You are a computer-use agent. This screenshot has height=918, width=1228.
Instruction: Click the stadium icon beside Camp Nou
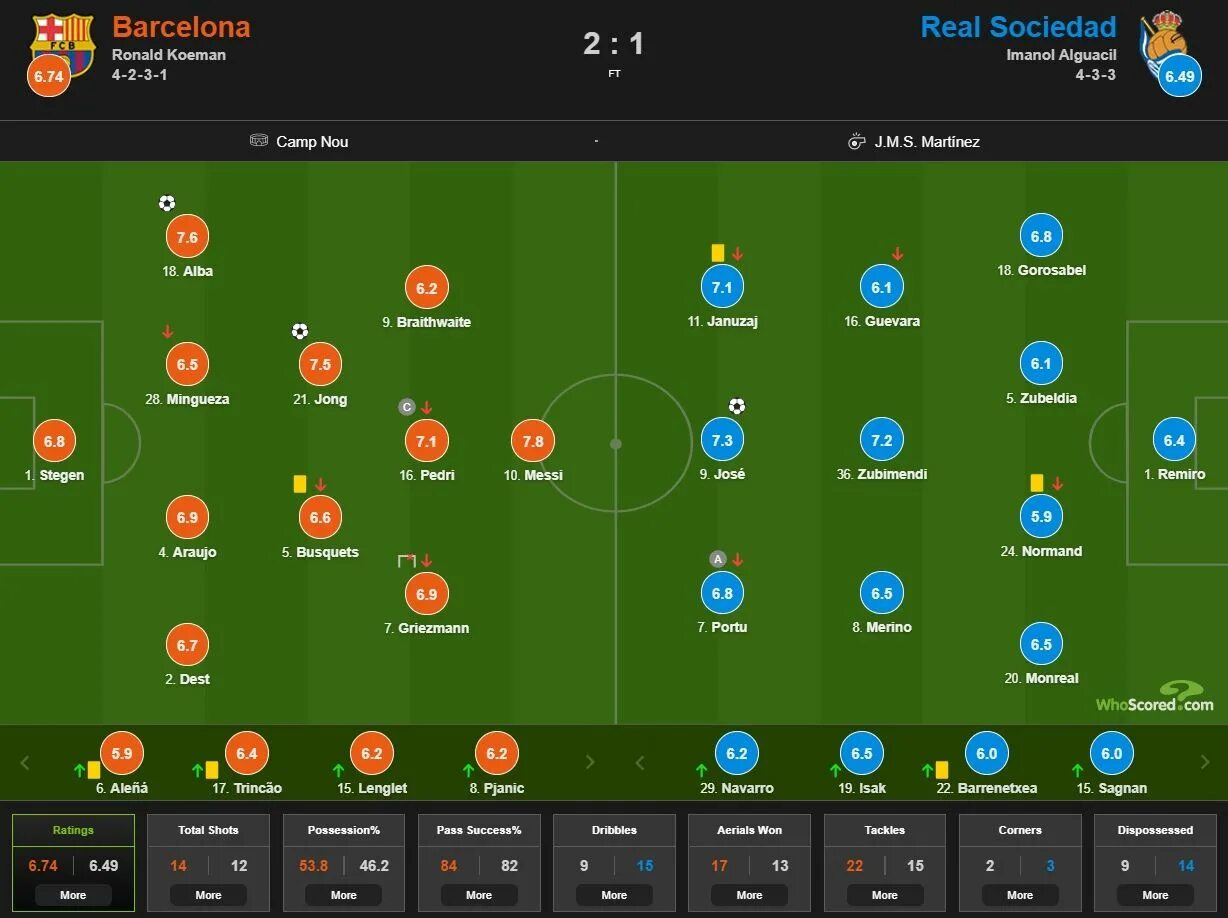click(259, 141)
